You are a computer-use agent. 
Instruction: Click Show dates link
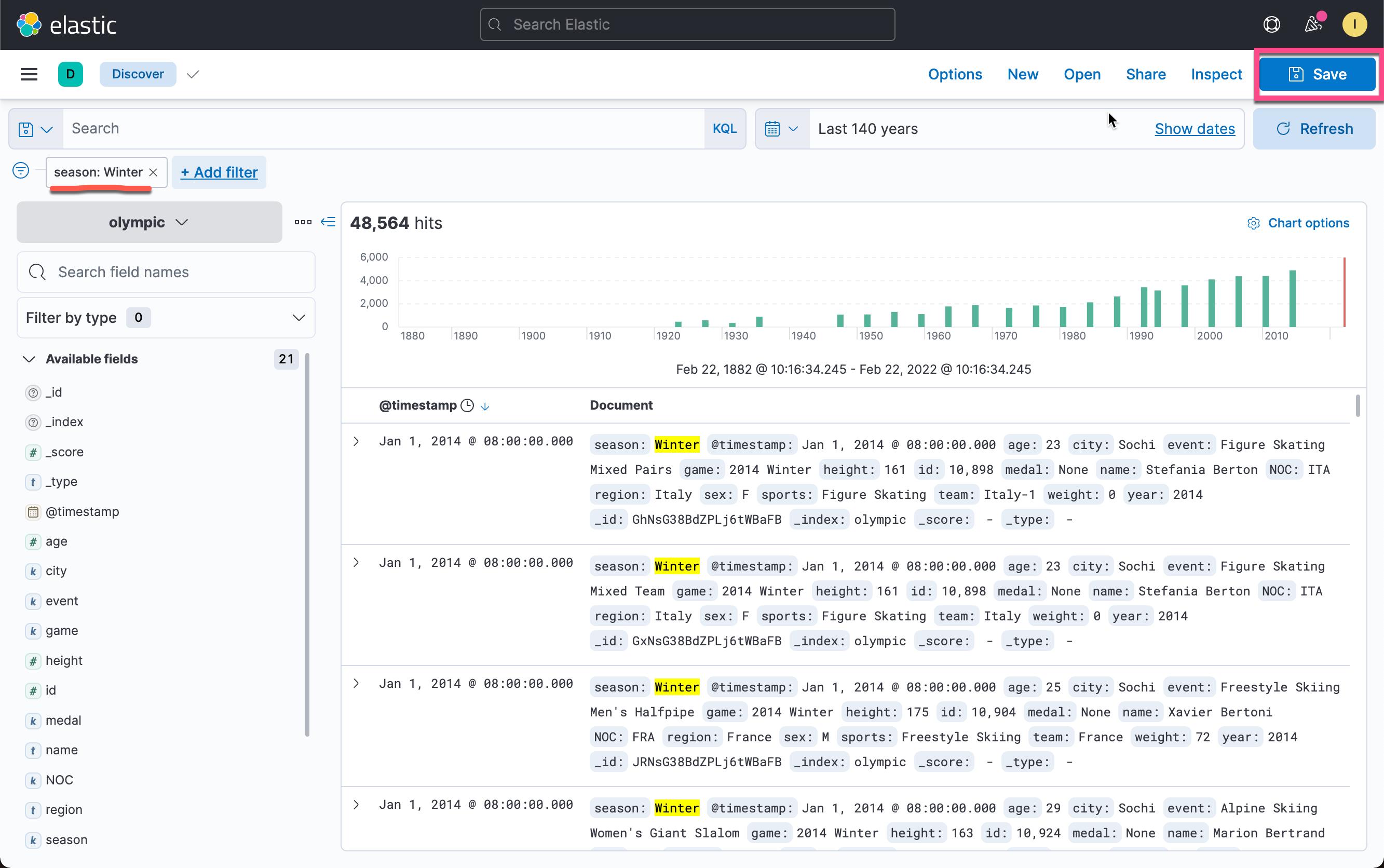[x=1195, y=129]
